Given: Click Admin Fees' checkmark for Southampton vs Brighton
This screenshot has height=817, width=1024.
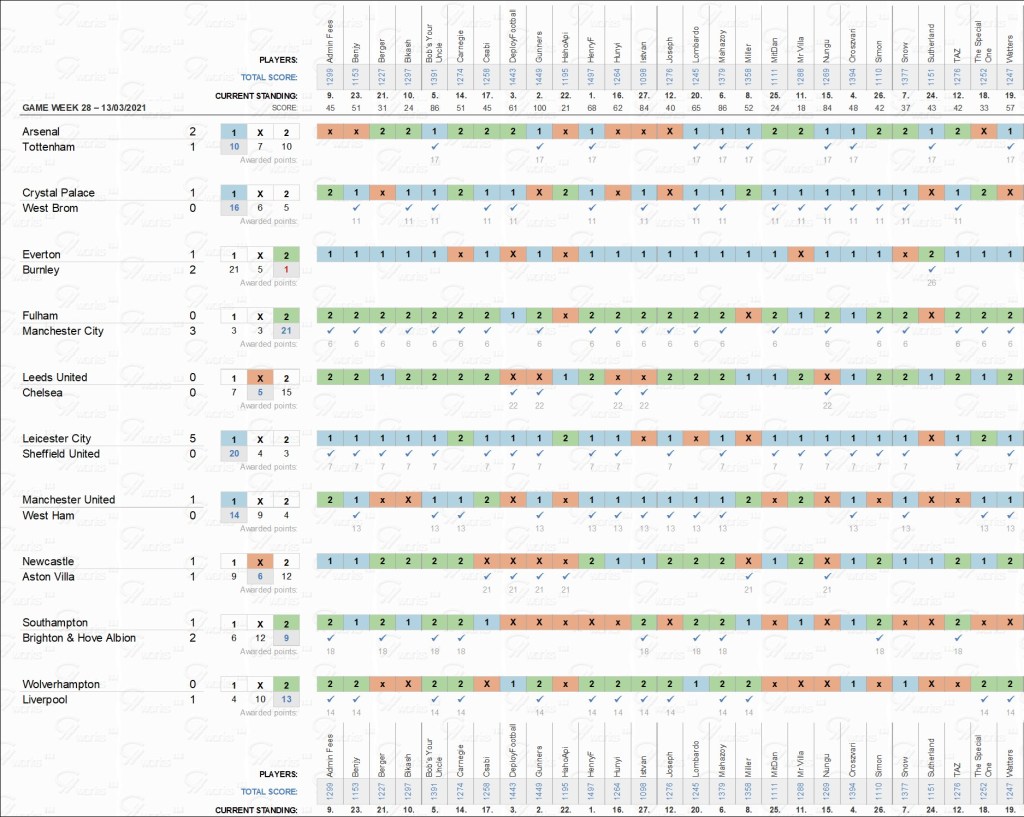Looking at the screenshot, I should click(330, 638).
